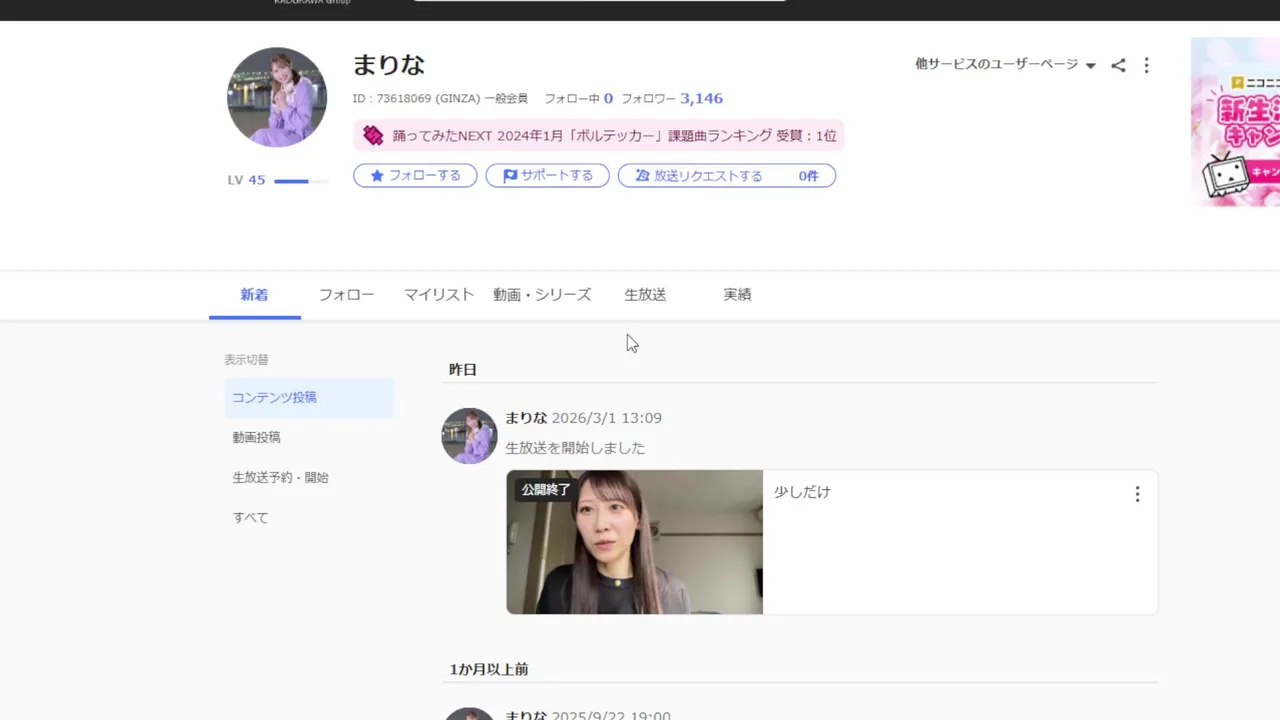Click the フォローする button

(415, 175)
